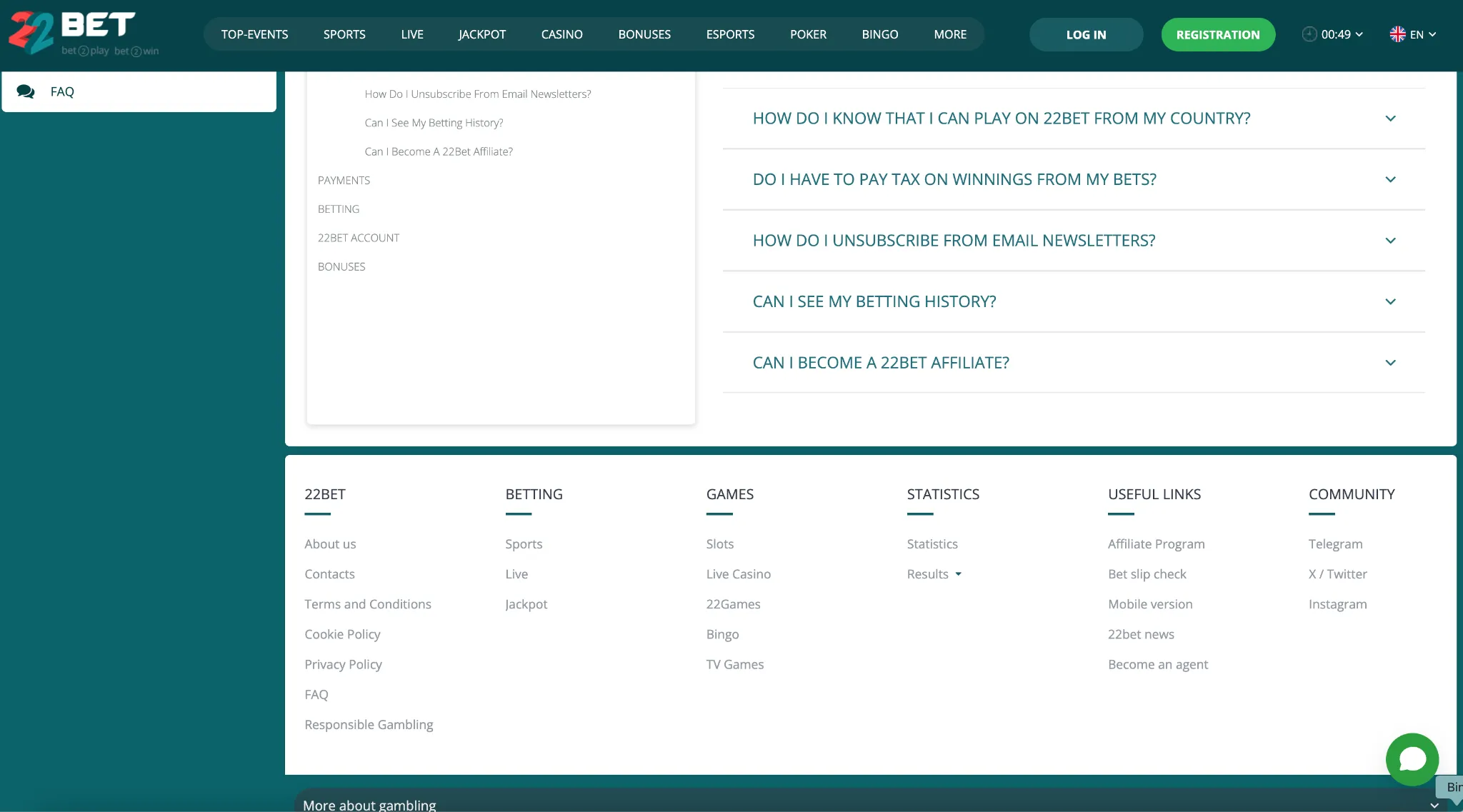Expand the unsubscribe from newsletters question

point(1074,241)
